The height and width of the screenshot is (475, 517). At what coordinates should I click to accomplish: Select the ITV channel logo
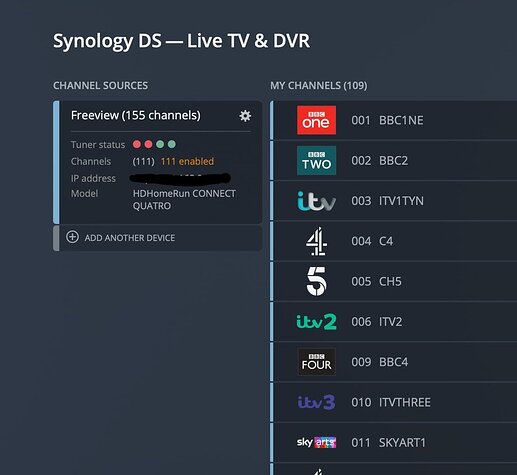click(316, 201)
